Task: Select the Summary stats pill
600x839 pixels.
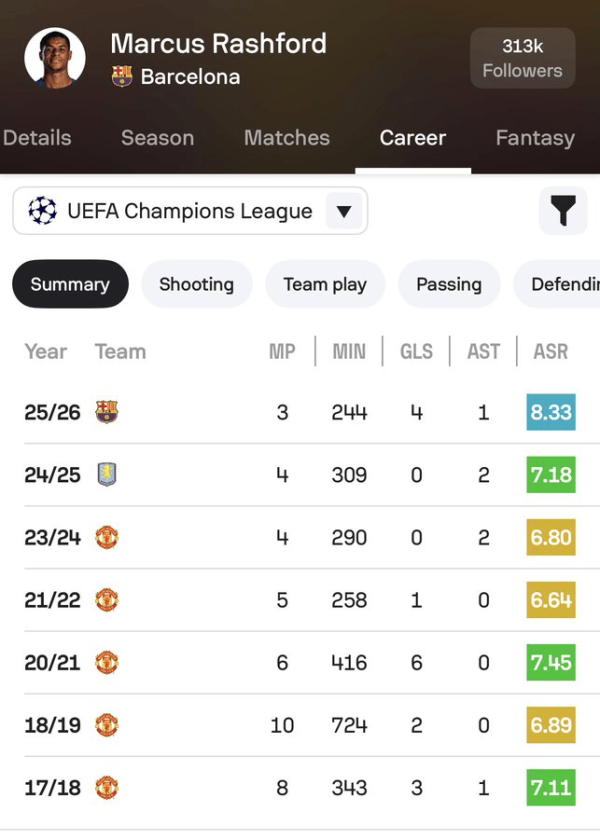Action: tap(70, 284)
